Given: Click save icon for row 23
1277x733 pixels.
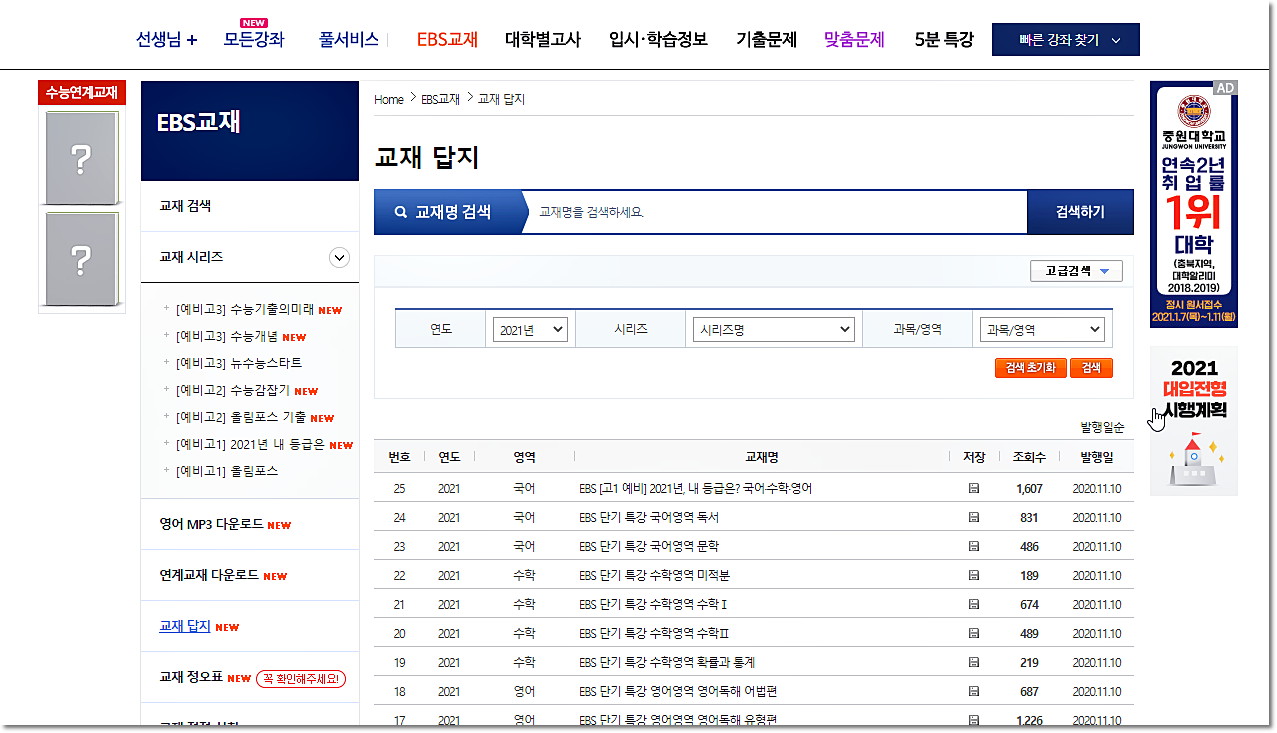Looking at the screenshot, I should pyautogui.click(x=974, y=547).
